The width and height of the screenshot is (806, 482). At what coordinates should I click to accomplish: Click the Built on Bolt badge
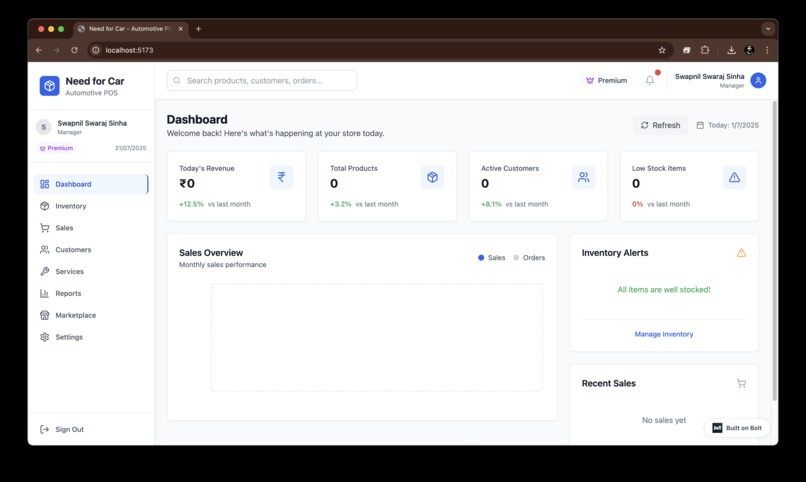pyautogui.click(x=737, y=428)
